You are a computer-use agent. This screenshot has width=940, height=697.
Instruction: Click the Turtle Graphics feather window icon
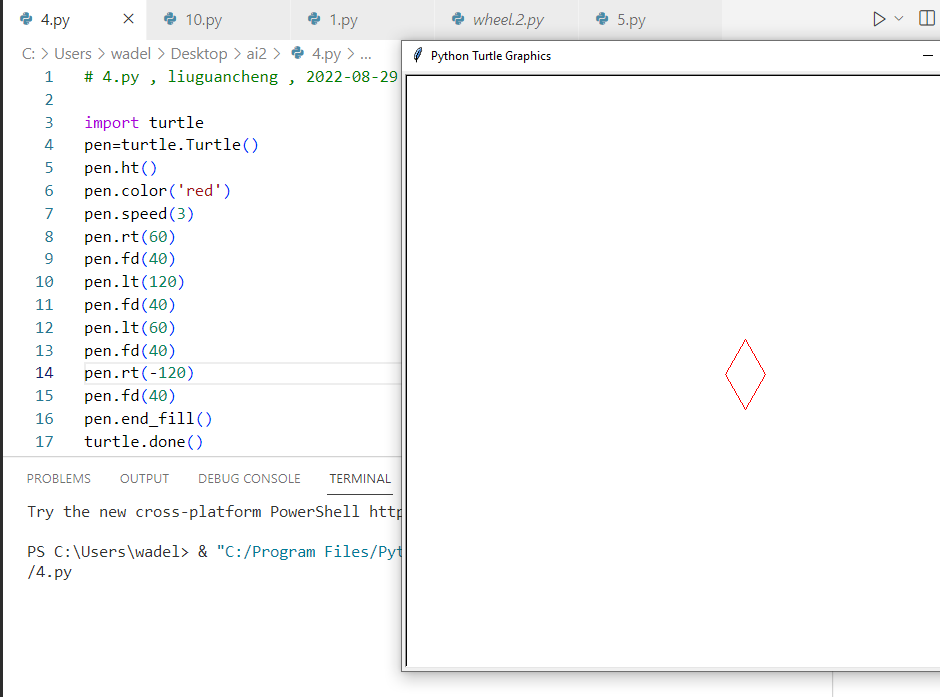(x=418, y=56)
